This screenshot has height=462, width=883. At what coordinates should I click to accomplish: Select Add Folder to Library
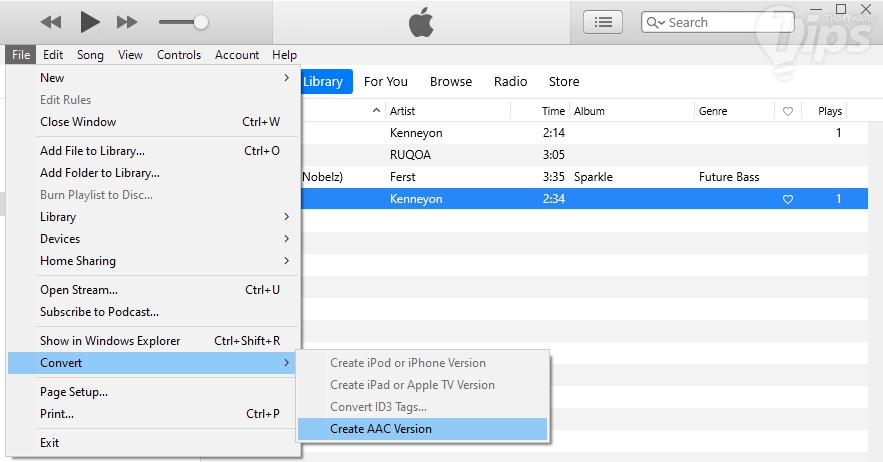pos(154,173)
